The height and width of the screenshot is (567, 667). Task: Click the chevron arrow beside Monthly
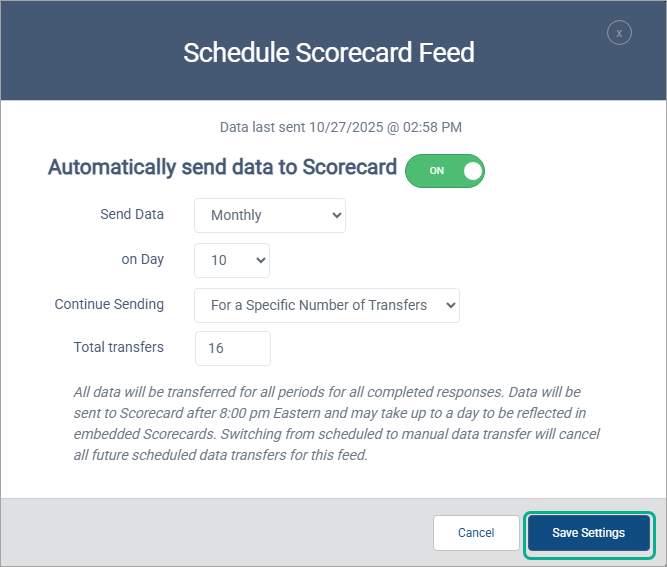tap(334, 215)
